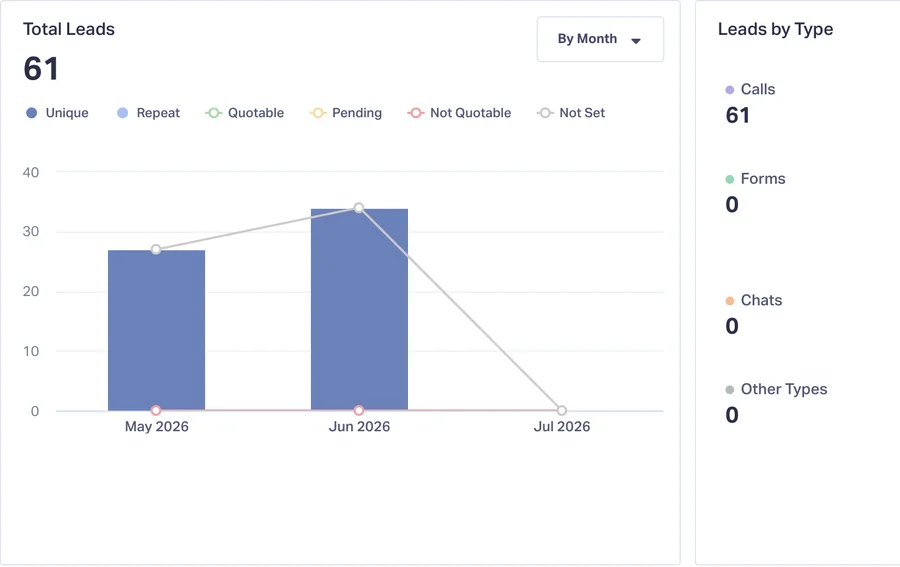This screenshot has height=567, width=900.
Task: Click the 20 y-axis value
Action: [31, 291]
